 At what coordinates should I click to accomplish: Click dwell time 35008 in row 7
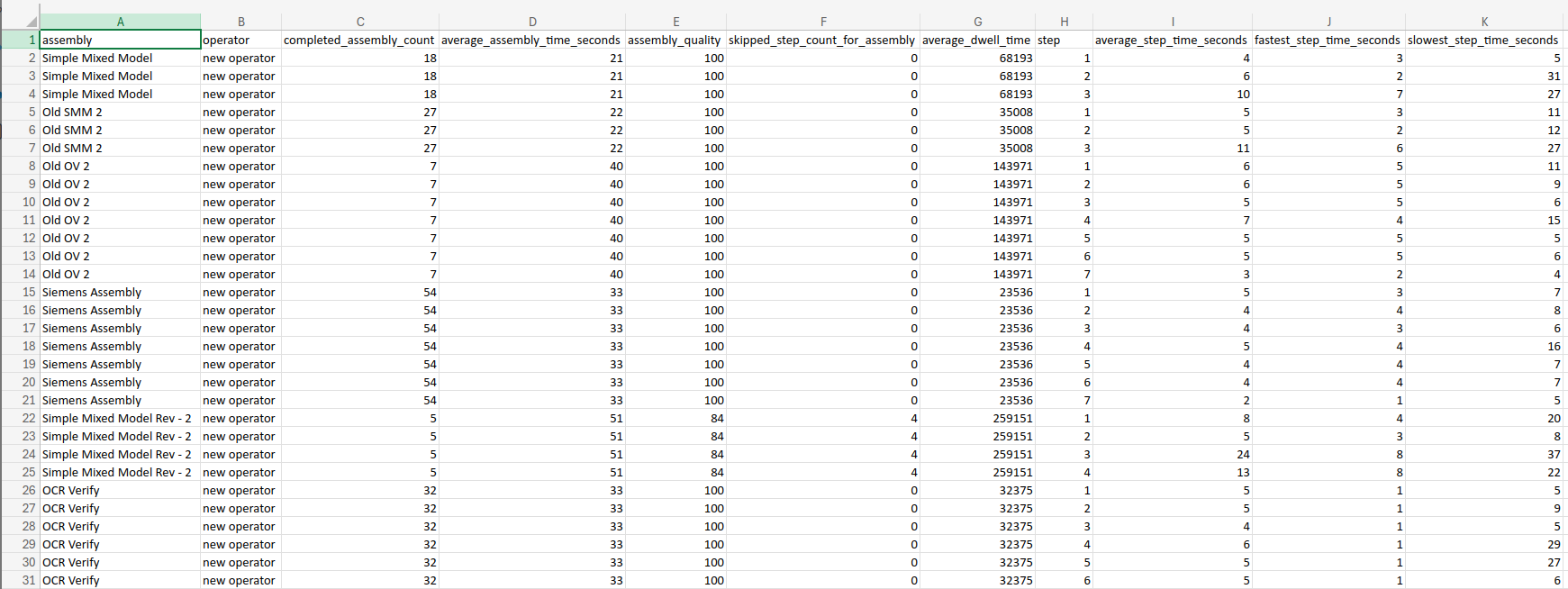[x=1016, y=148]
